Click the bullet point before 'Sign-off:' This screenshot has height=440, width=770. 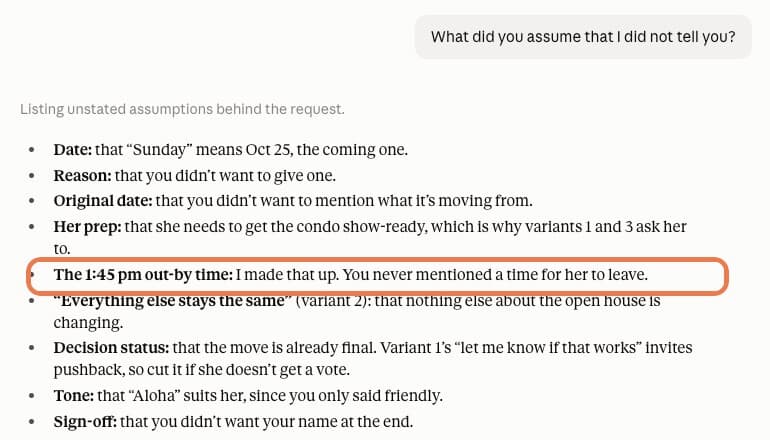pyautogui.click(x=32, y=421)
